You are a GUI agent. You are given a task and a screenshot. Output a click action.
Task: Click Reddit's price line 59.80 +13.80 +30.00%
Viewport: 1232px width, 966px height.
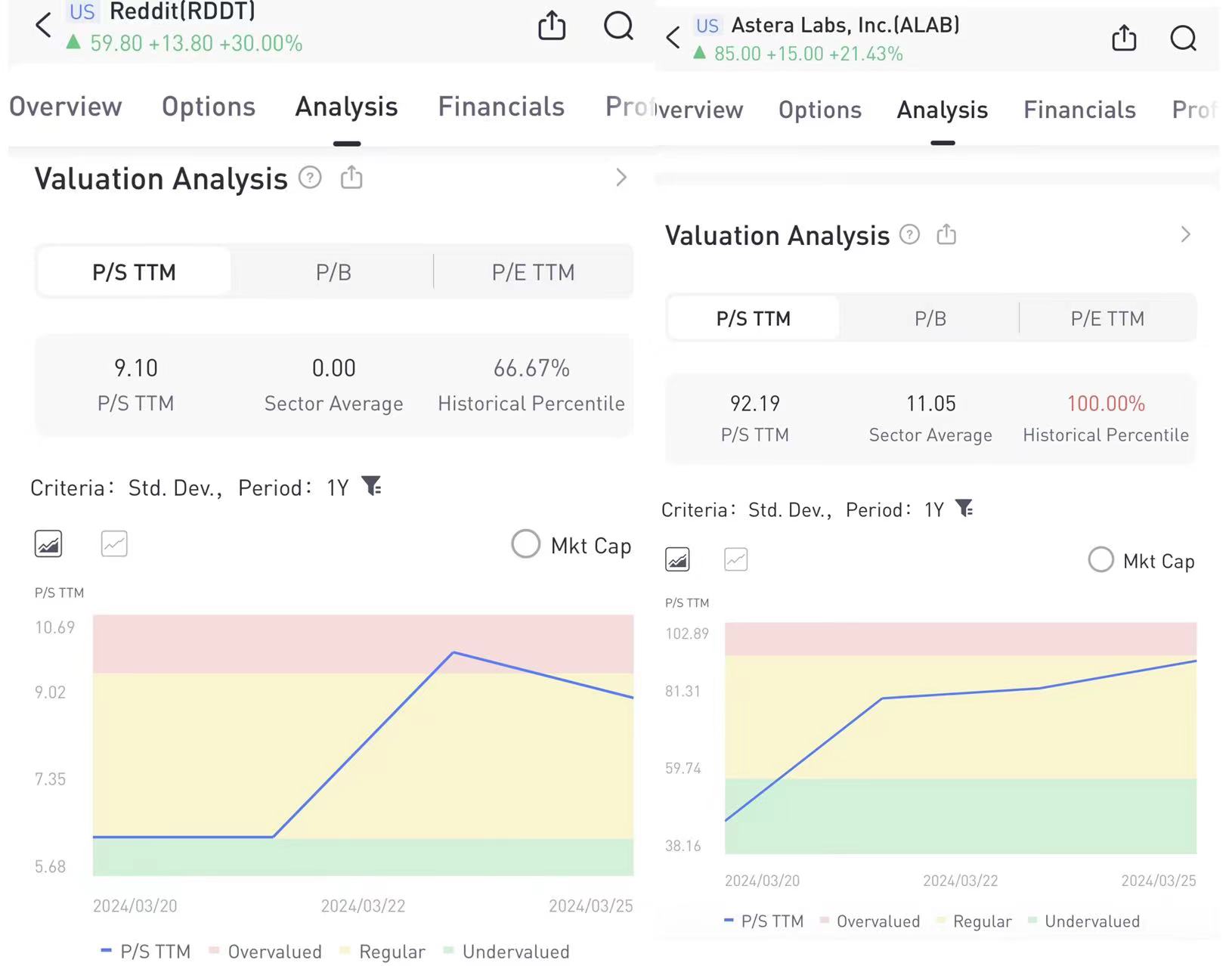pos(196,43)
